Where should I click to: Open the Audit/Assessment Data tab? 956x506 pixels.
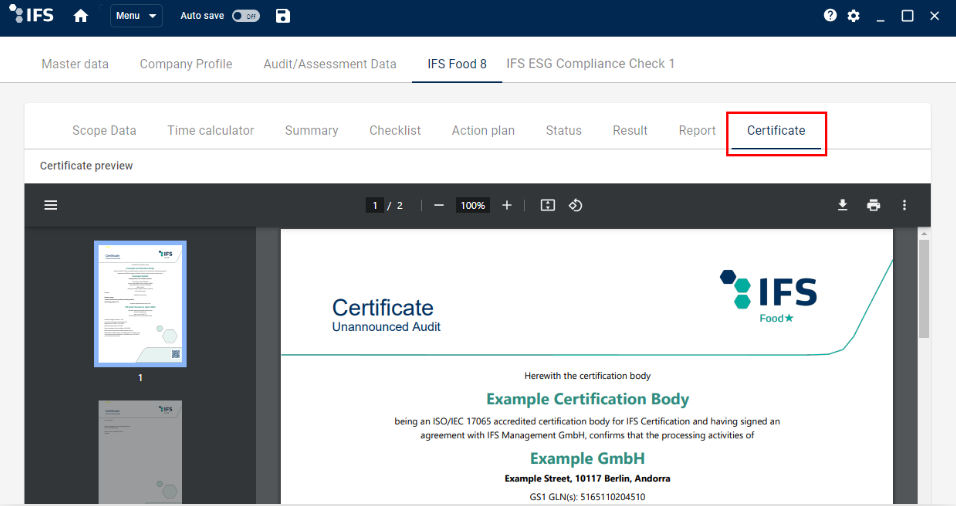(330, 64)
